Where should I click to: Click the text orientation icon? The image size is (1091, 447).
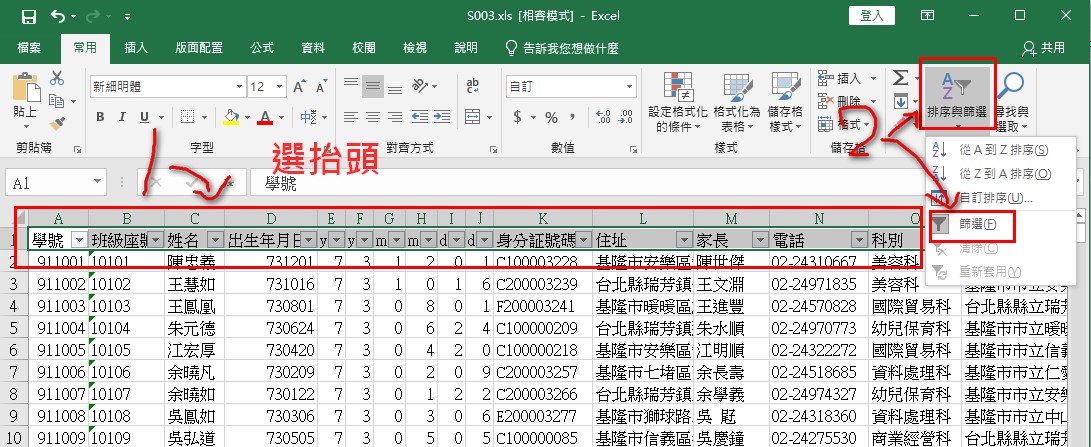tap(420, 86)
